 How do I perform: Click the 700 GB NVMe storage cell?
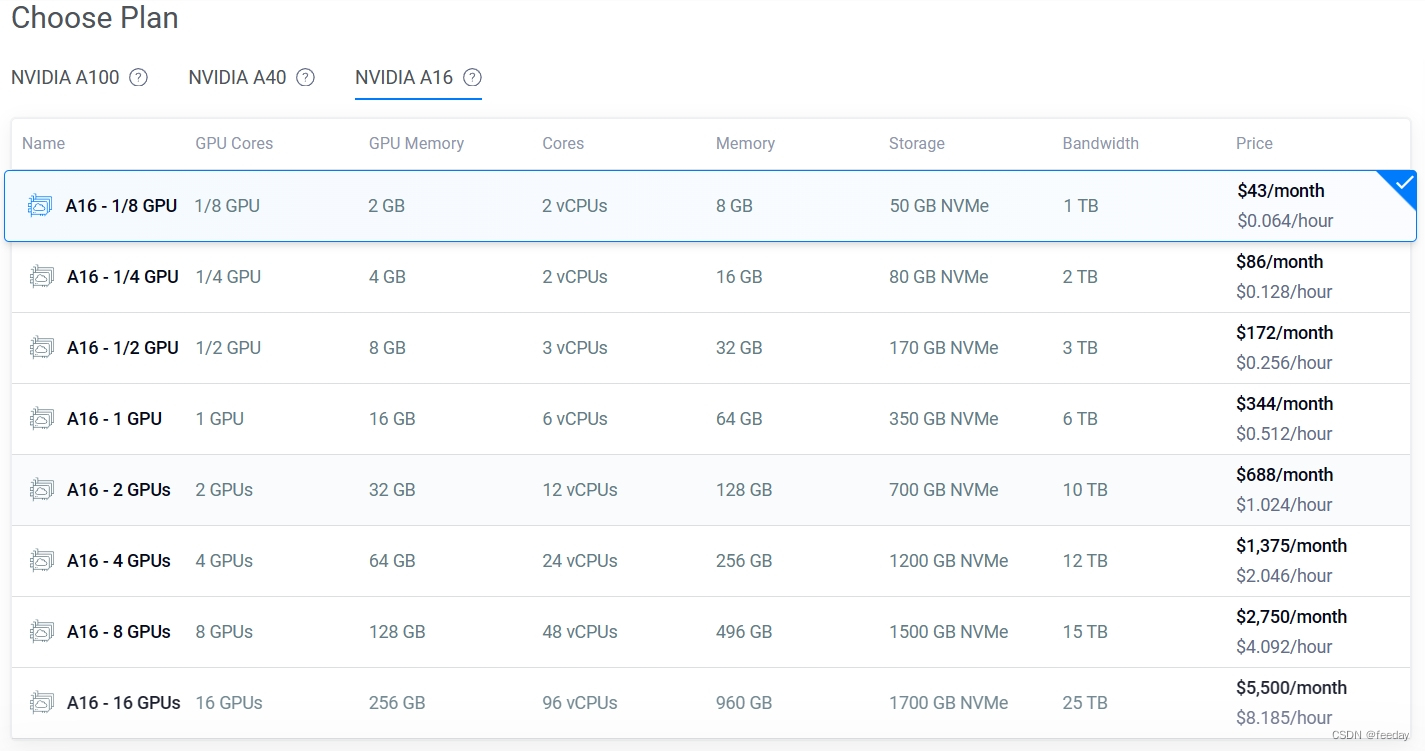944,490
